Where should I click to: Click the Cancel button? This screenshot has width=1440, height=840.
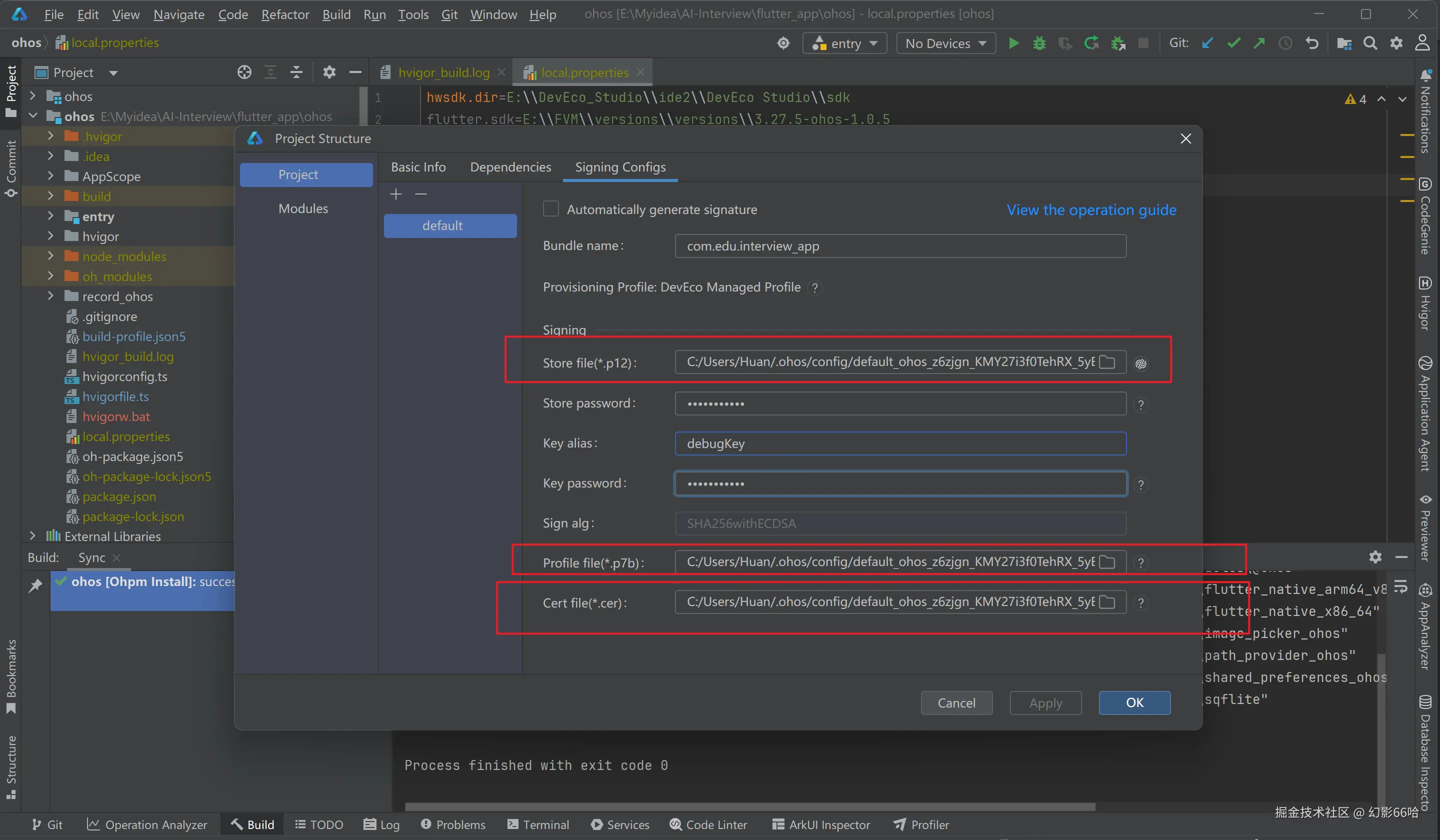click(x=956, y=703)
